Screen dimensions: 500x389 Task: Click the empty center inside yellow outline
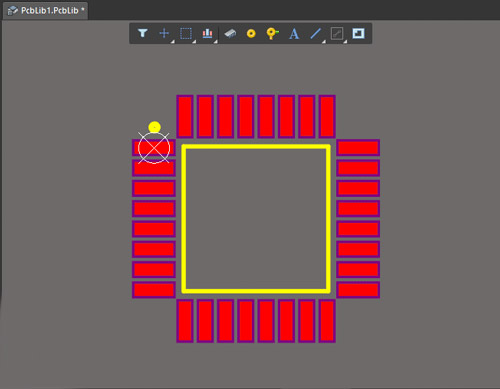pos(256,219)
